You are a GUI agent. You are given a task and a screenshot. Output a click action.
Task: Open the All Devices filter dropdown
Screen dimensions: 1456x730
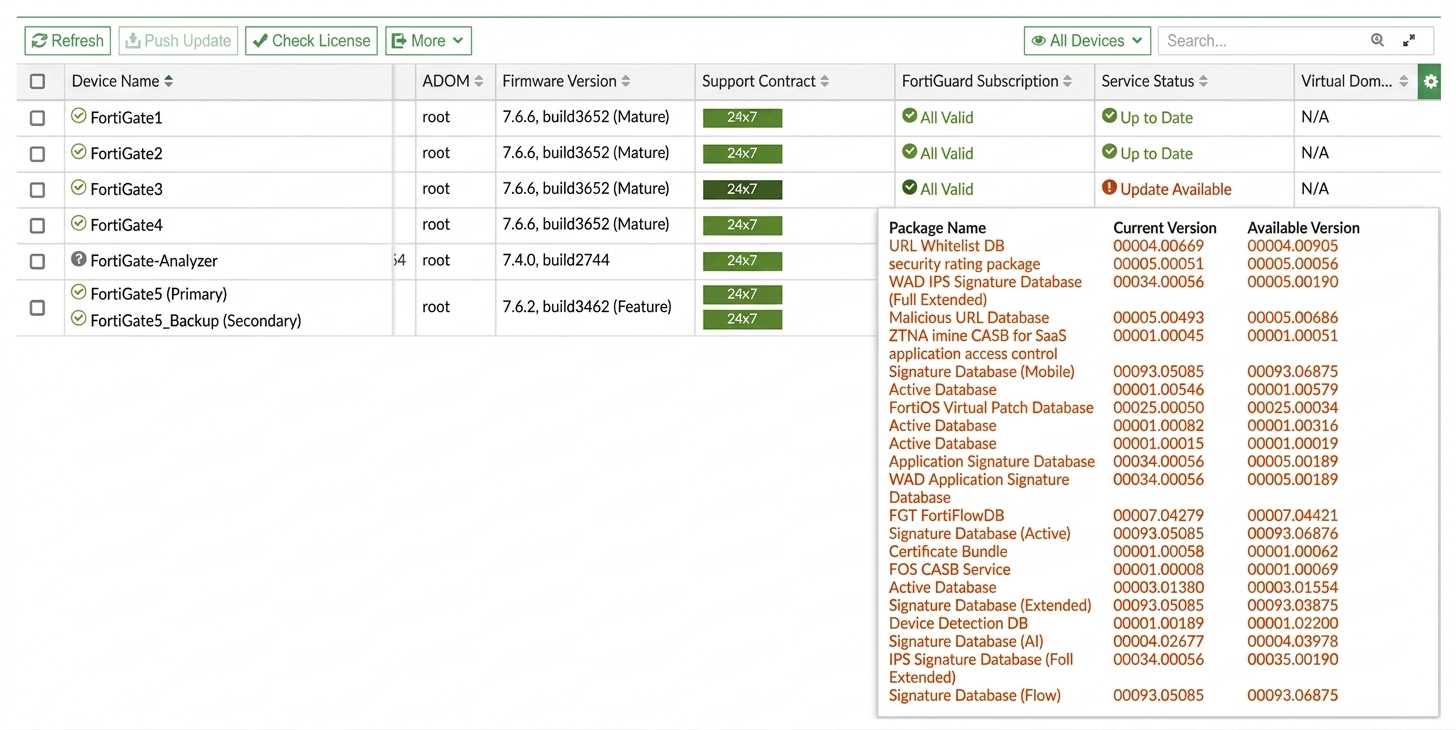coord(1087,41)
